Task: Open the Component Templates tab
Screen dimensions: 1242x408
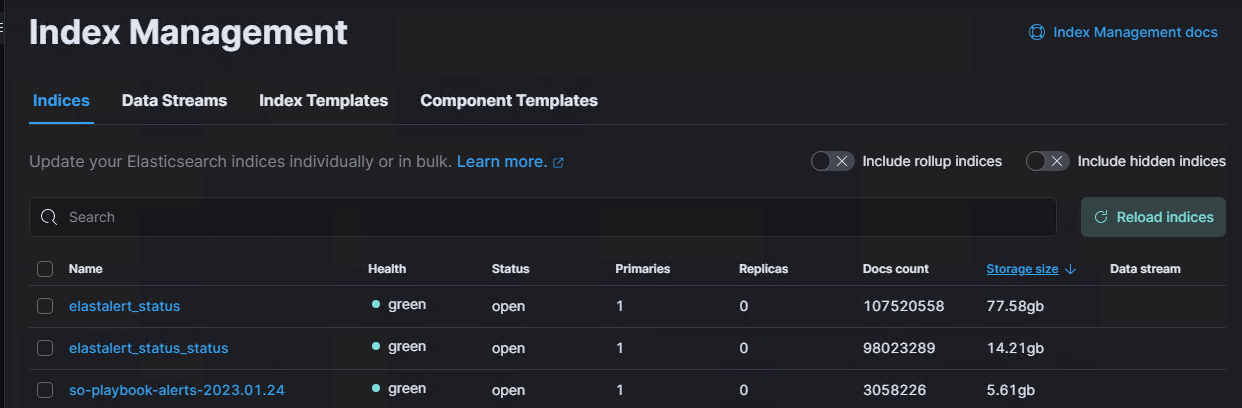Action: (509, 100)
